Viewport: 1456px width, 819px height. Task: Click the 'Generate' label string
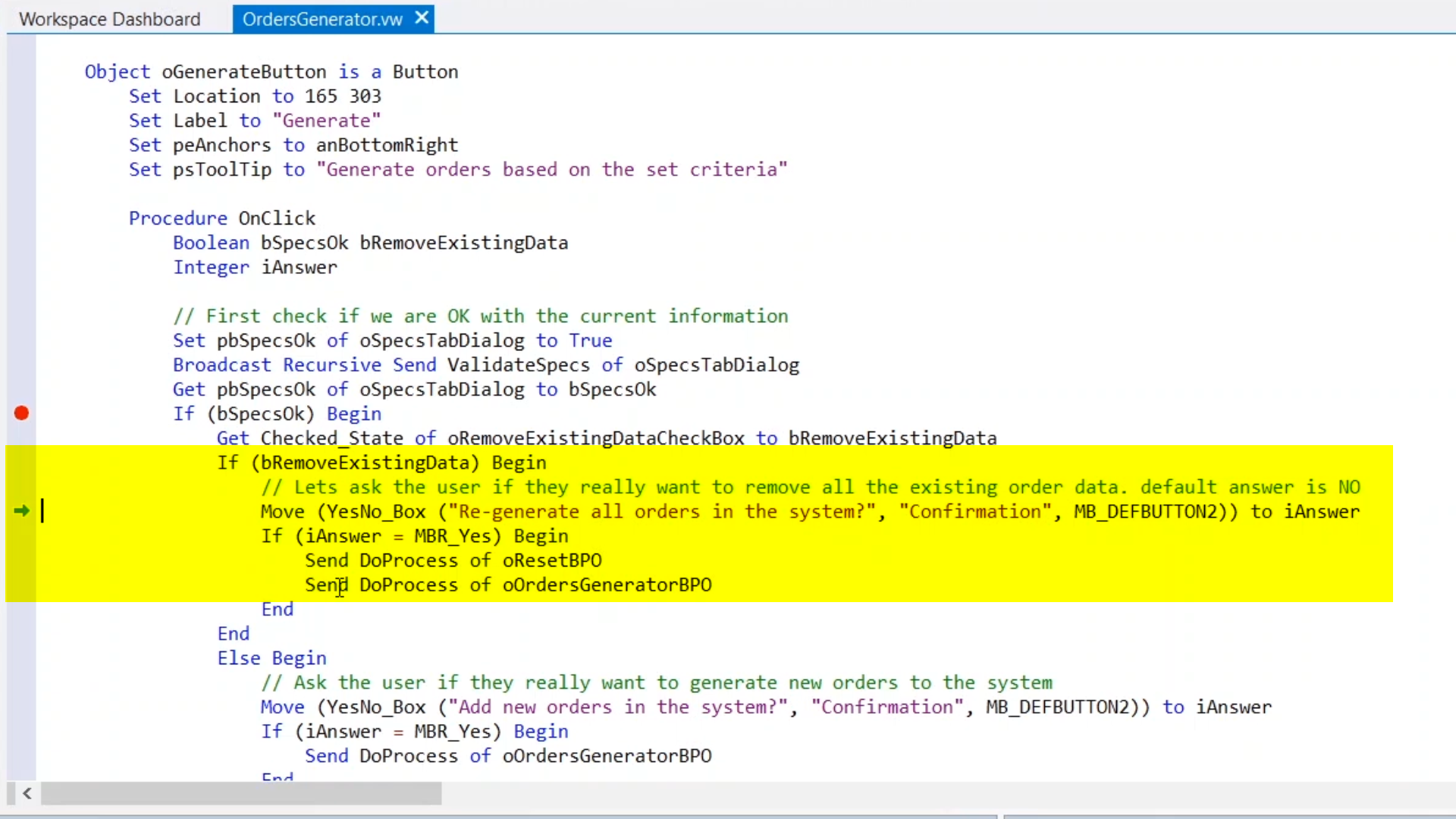(326, 121)
